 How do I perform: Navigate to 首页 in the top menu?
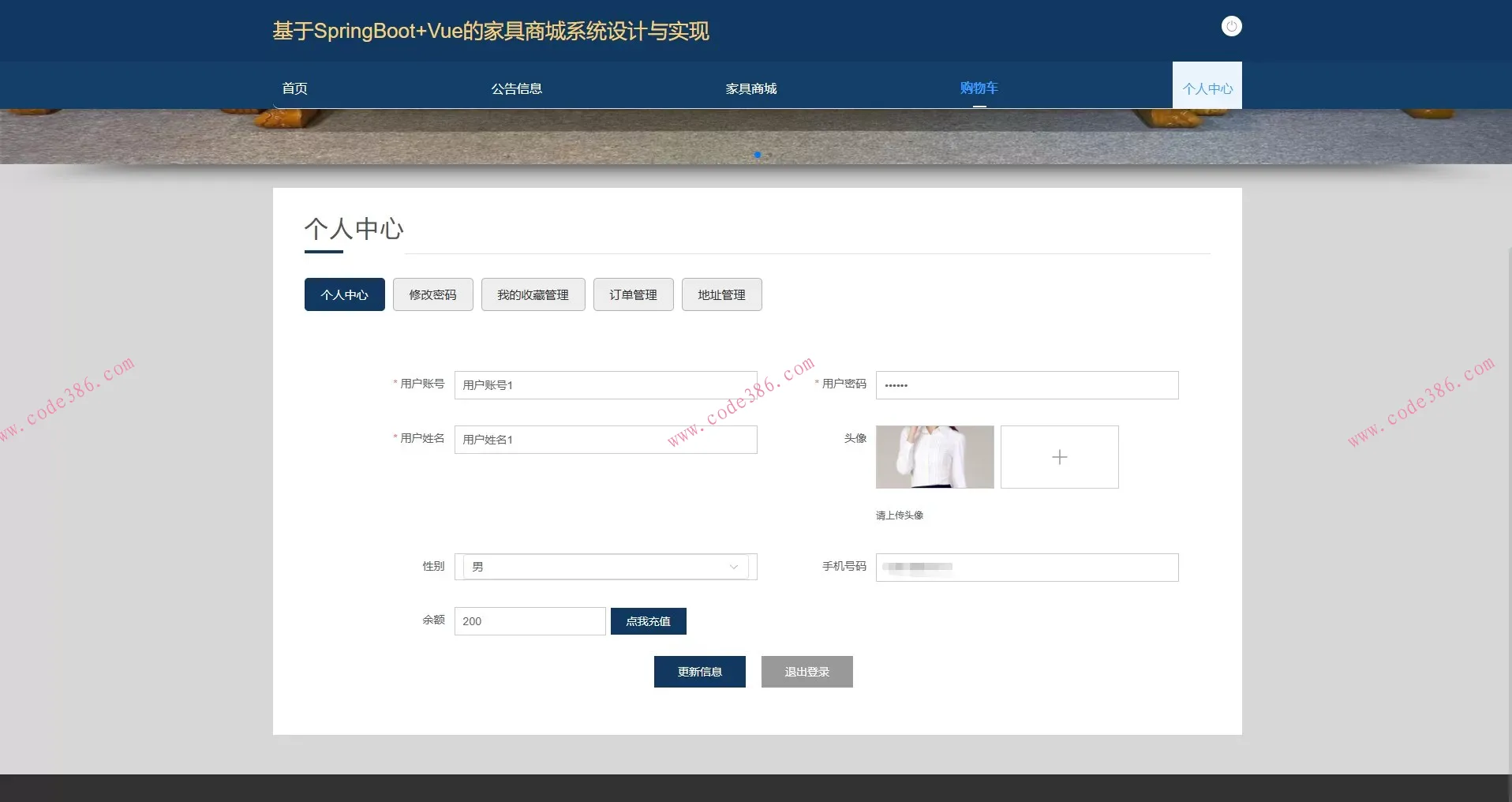coord(294,88)
